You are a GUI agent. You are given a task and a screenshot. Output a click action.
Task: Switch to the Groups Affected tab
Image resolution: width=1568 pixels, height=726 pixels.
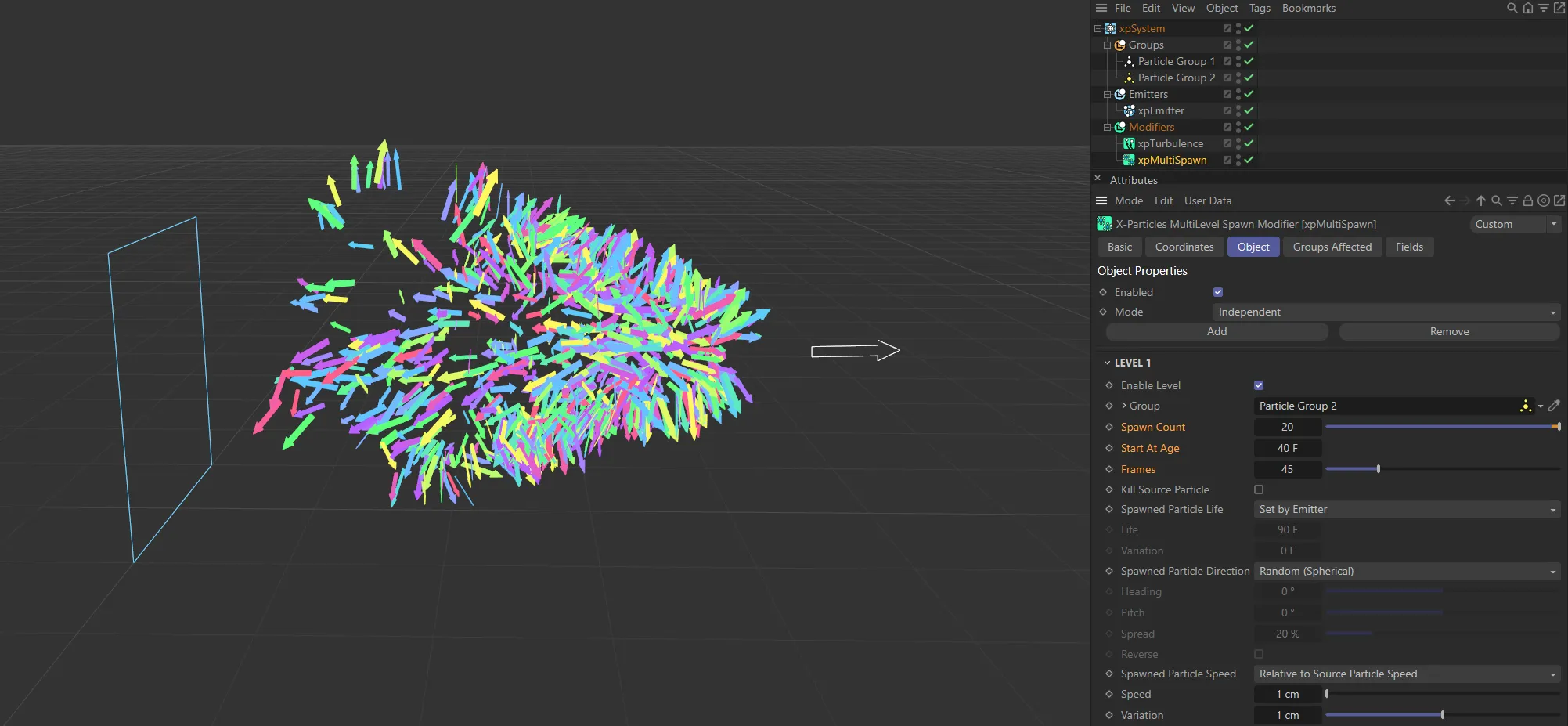tap(1332, 247)
